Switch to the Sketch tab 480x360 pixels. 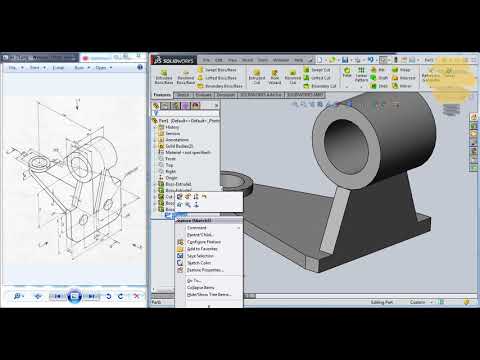[183, 95]
